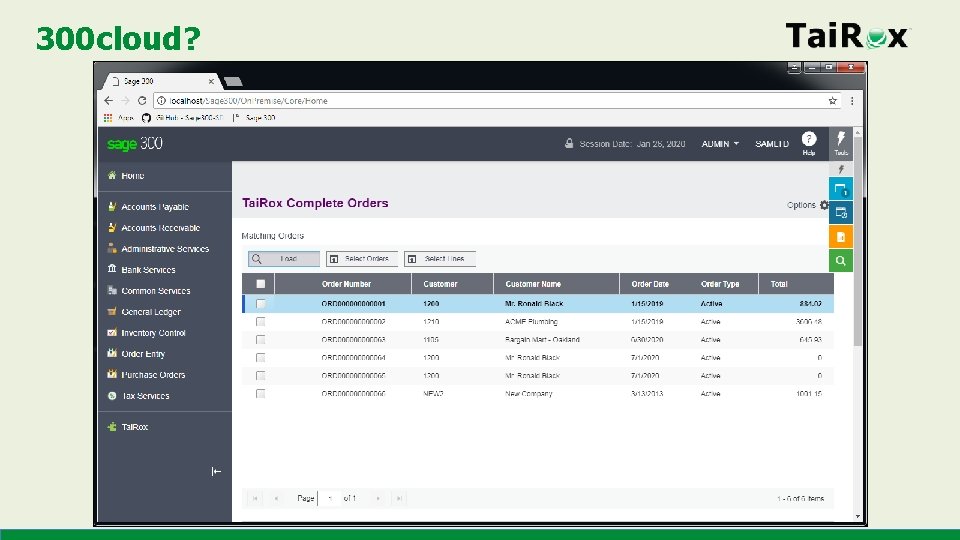Click the Options gear icon

click(824, 205)
